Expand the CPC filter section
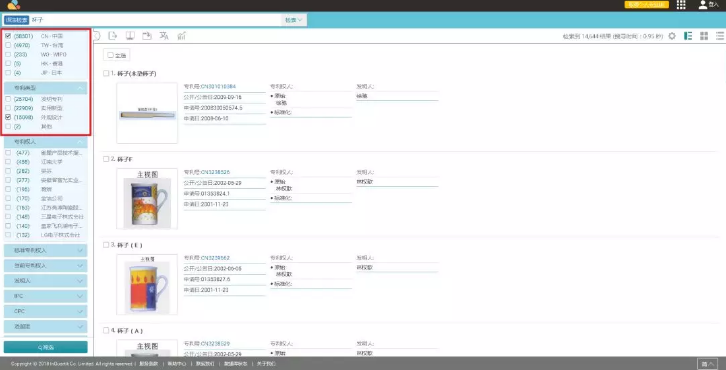The image size is (726, 370). [x=45, y=311]
